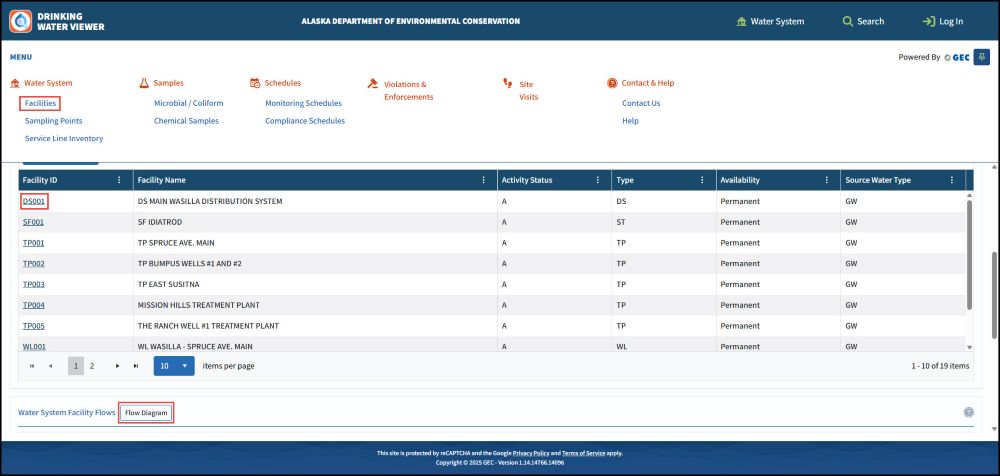
Task: Open Sampling Points menu item
Action: [53, 121]
